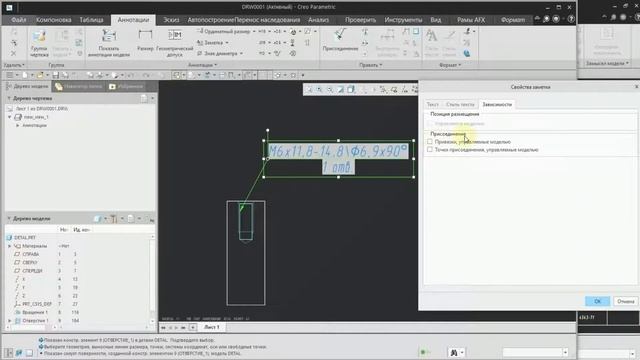Toggle Привязки, управляемые моделью checkbox
640x360 pixels.
click(430, 142)
